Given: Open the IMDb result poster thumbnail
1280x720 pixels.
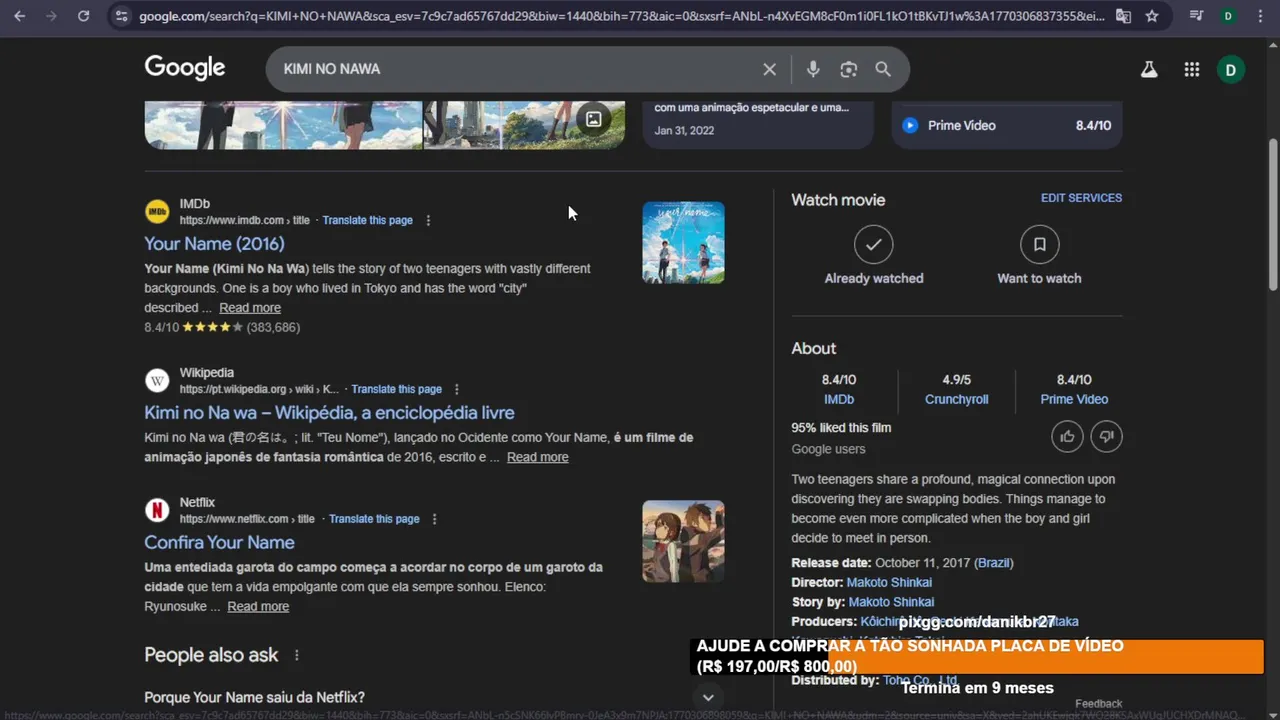Looking at the screenshot, I should click(683, 243).
